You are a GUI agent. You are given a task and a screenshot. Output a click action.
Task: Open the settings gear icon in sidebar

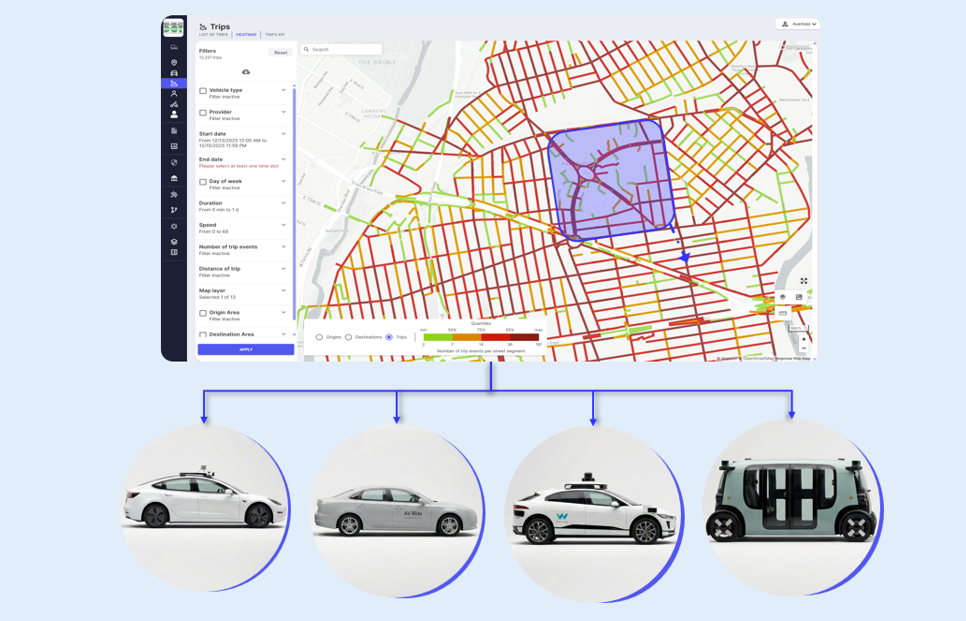(x=174, y=227)
